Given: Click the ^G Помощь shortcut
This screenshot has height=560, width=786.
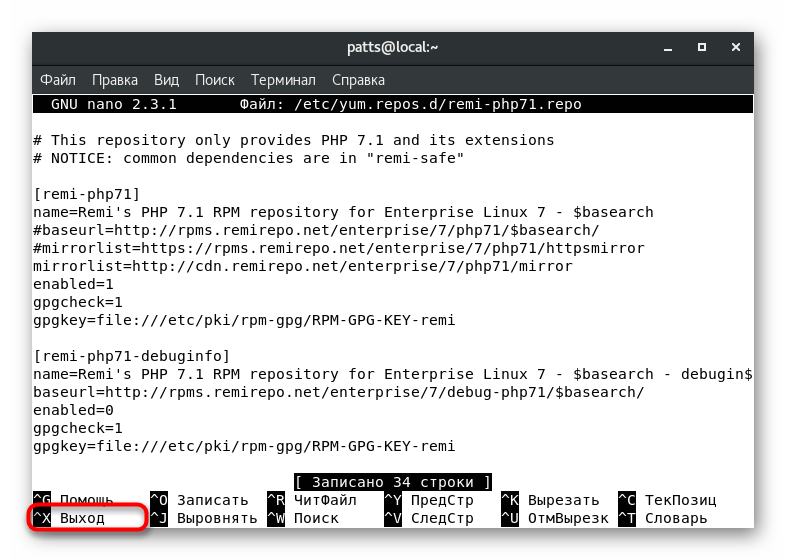Looking at the screenshot, I should [73, 500].
